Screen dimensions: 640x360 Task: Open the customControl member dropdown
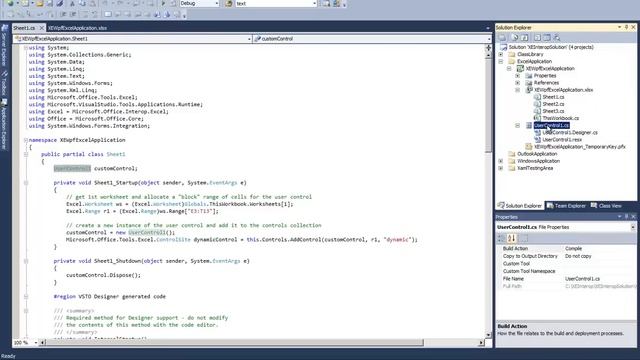[489, 39]
